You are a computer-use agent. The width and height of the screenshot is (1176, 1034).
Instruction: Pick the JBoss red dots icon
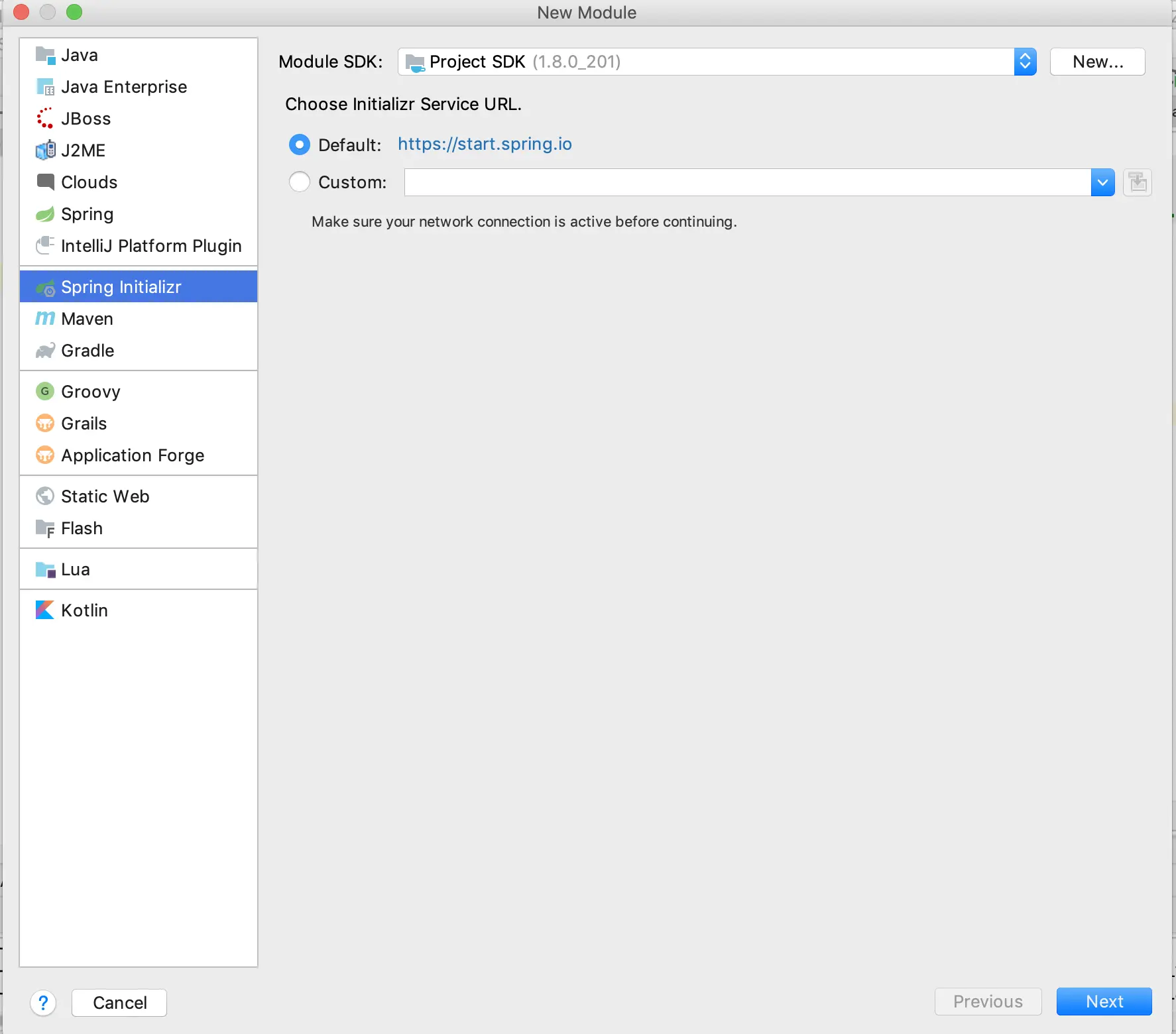pos(45,119)
